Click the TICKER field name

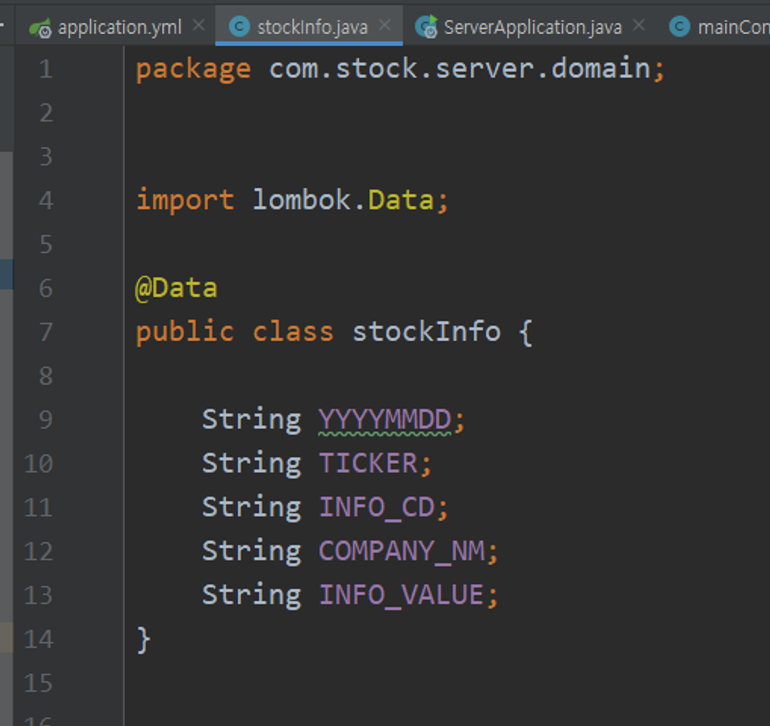[x=368, y=464]
